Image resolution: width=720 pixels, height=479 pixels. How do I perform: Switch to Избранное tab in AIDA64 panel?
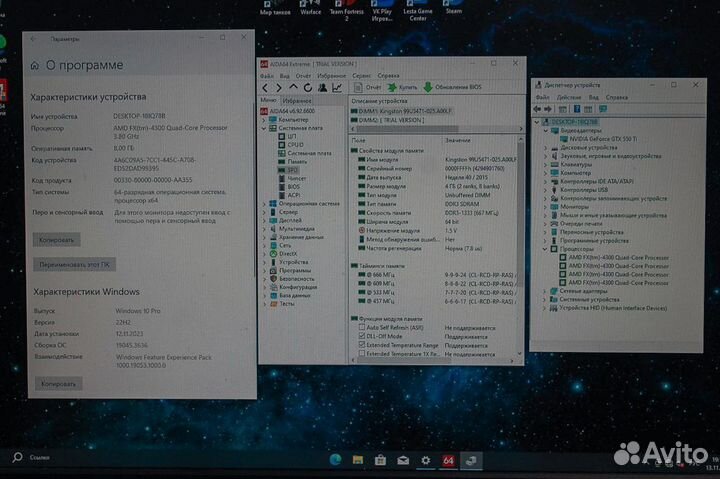pyautogui.click(x=297, y=101)
